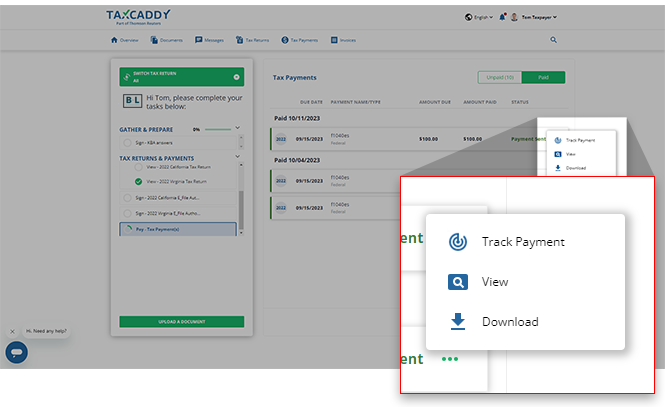Click the Amount Due column header
Viewport: 665px width, 407px height.
pos(435,102)
